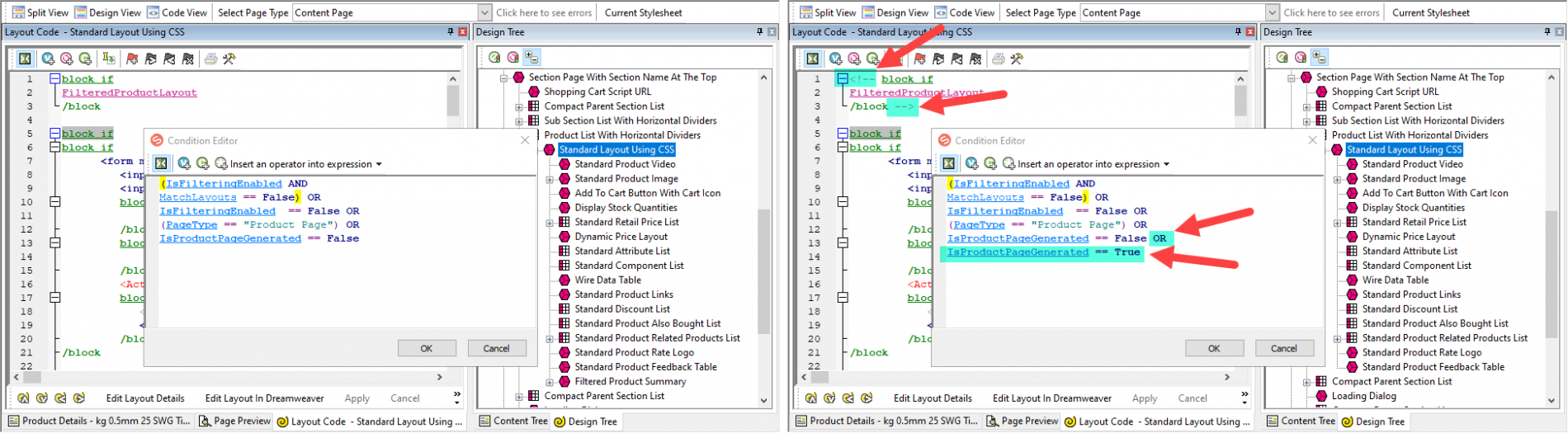Click the hammer tools icon in the right Layout Code toolbar
1568x433 pixels.
tap(1017, 59)
